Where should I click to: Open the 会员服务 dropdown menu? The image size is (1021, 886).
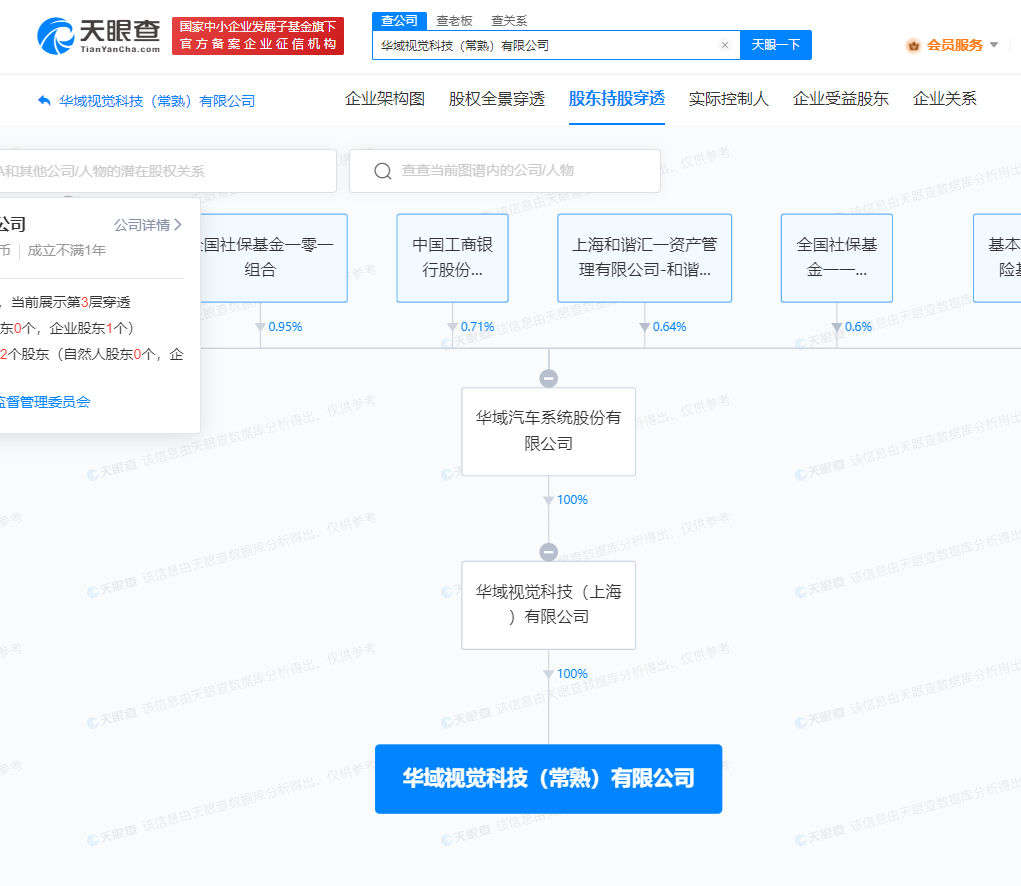click(x=993, y=45)
